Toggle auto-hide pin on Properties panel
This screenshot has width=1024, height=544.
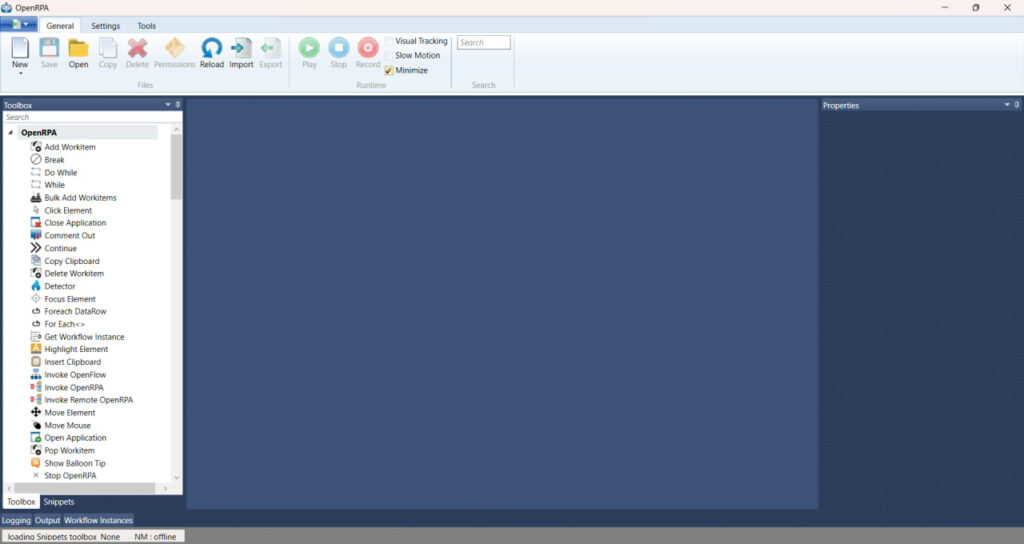(1017, 104)
